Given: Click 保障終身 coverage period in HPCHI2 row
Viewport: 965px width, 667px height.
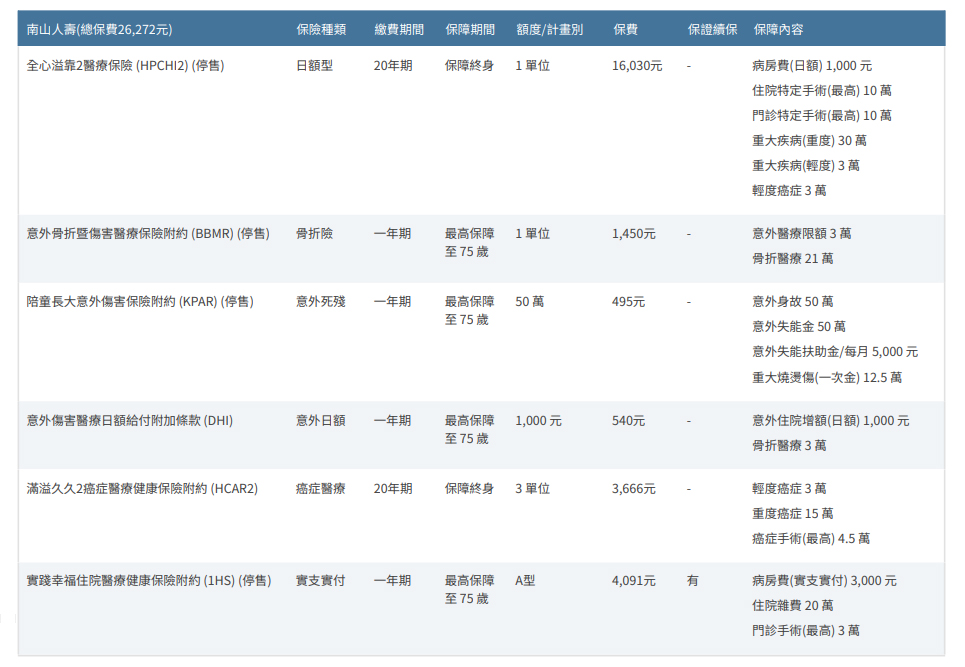Looking at the screenshot, I should pos(469,65).
